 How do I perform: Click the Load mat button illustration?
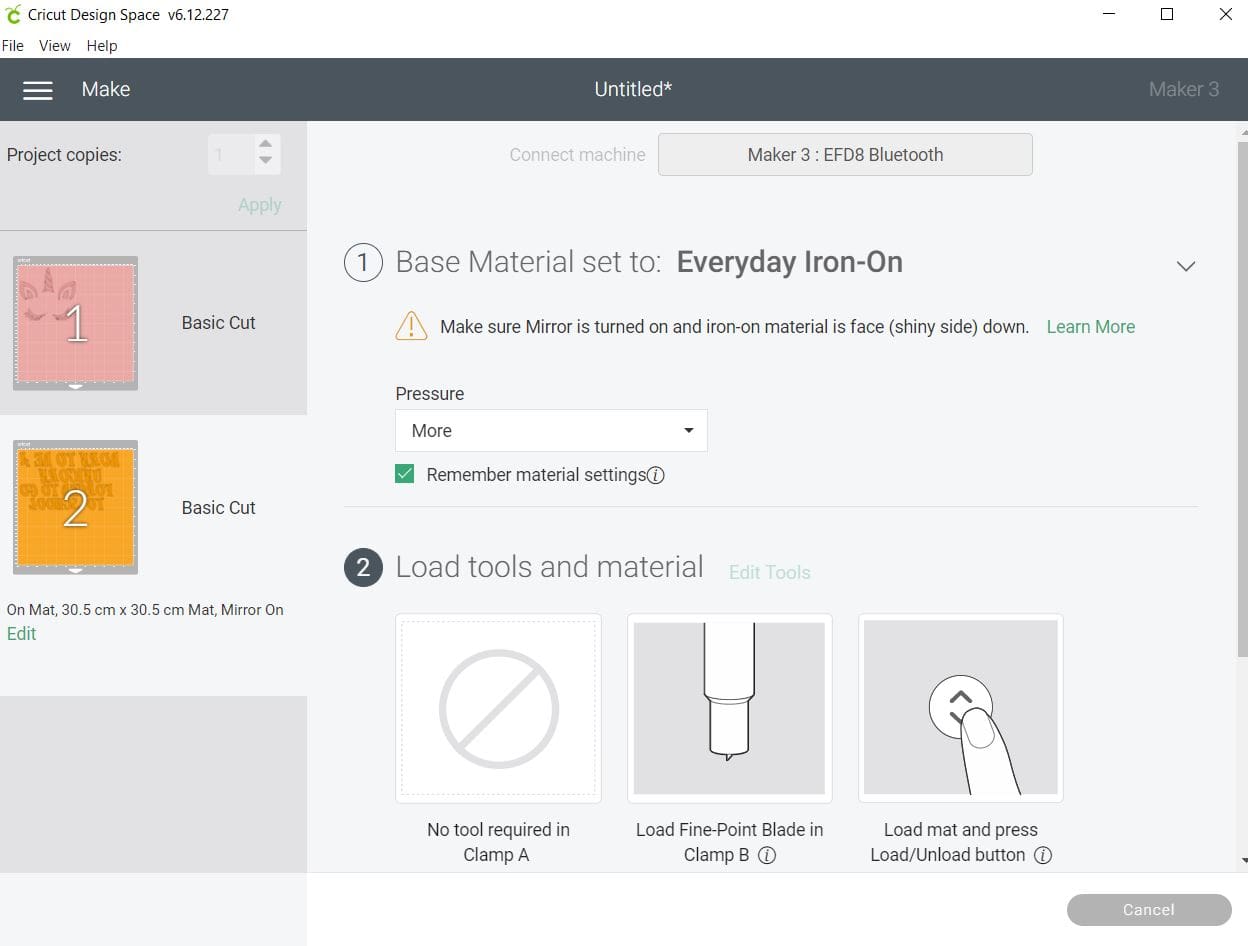pyautogui.click(x=961, y=708)
